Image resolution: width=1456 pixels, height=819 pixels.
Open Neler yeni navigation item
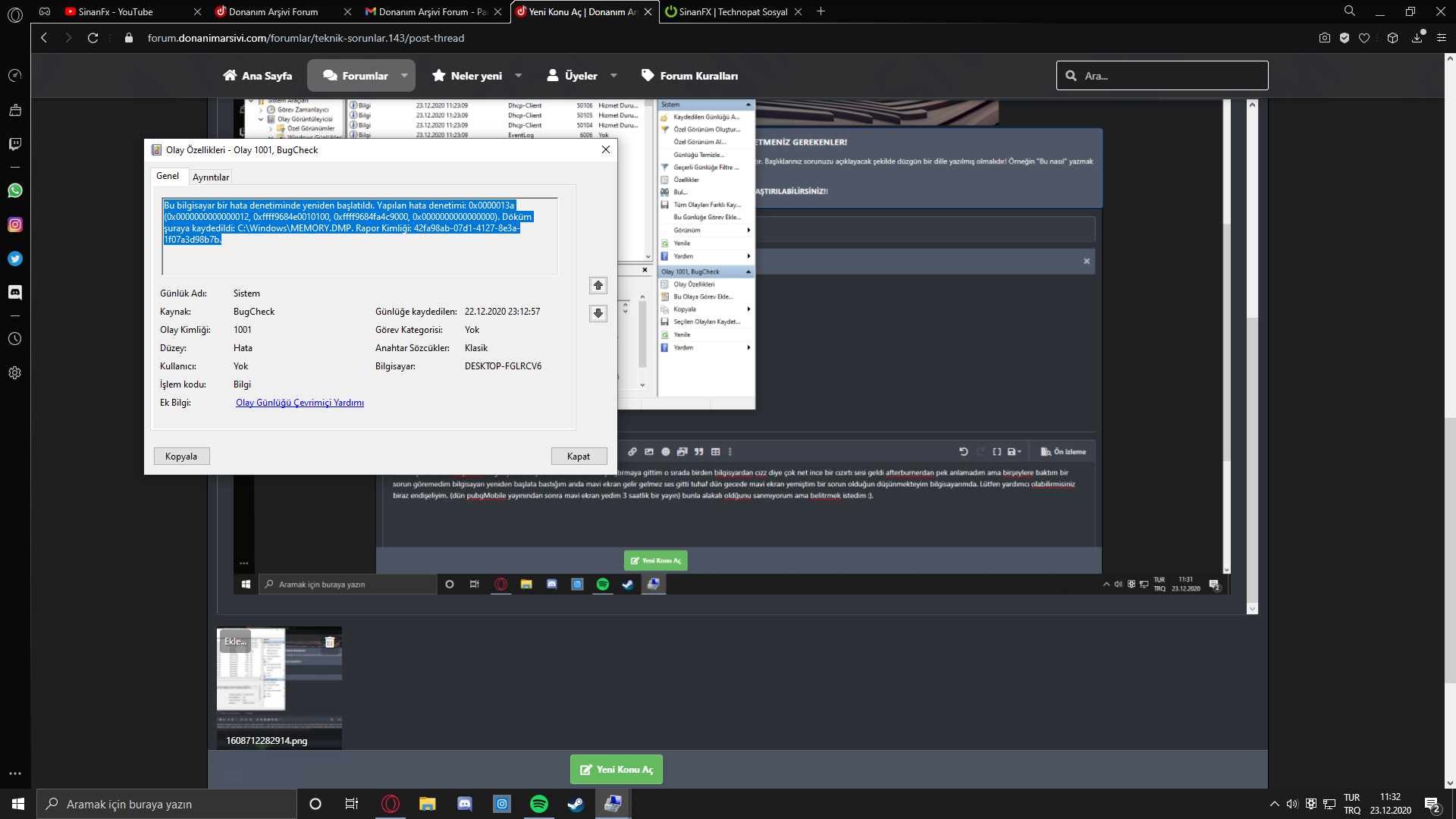467,76
